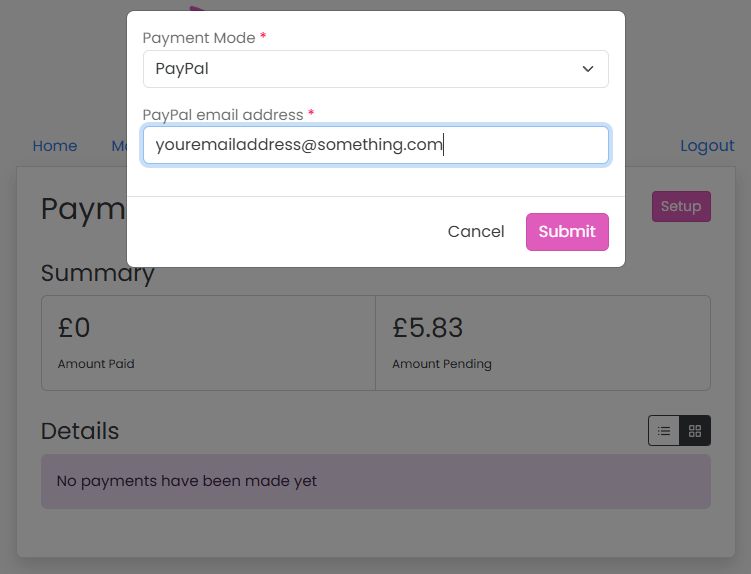Go to the Home page link
The width and height of the screenshot is (751, 574).
55,146
